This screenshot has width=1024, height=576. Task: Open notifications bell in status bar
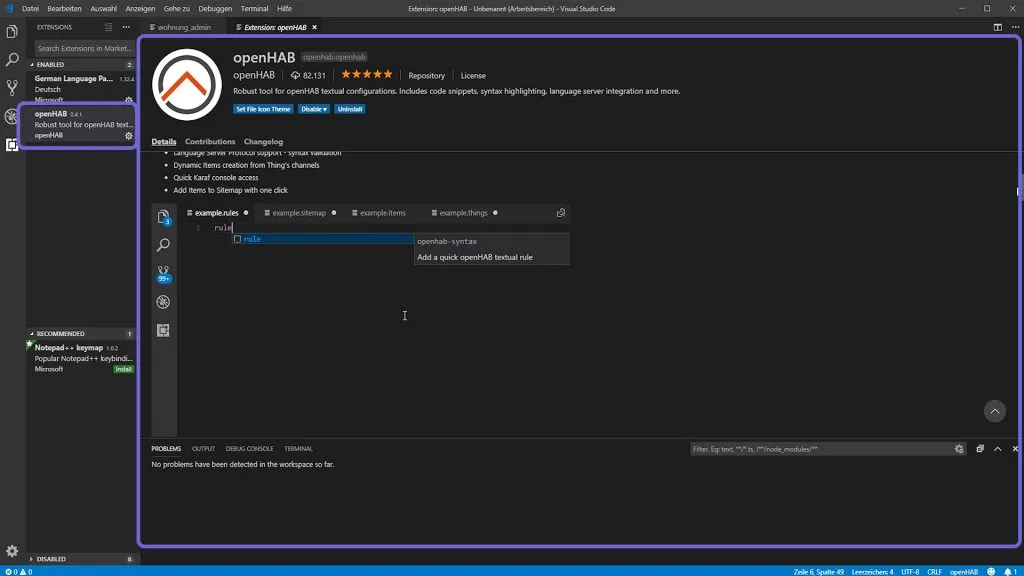click(x=1010, y=571)
